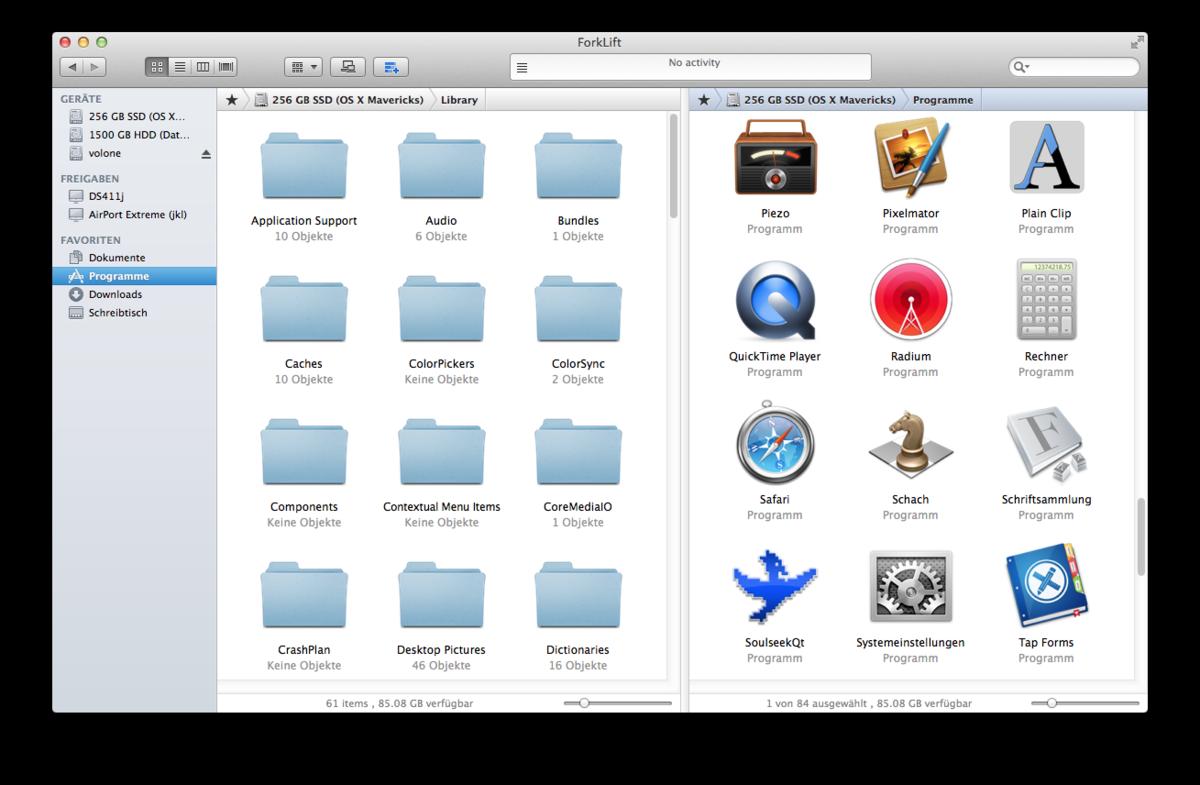Click the Dictionaries folder icon
The image size is (1200, 785).
tap(578, 595)
